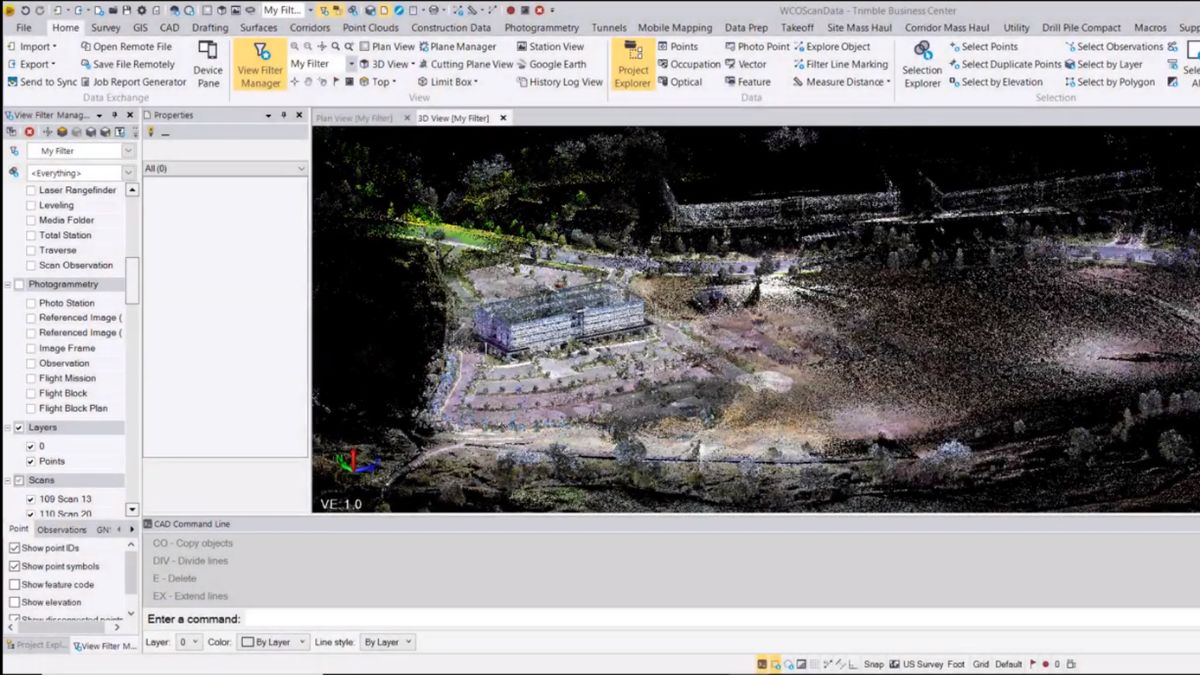The image size is (1200, 675).
Task: Open the View Filter Manager ribbon button
Action: (x=260, y=64)
